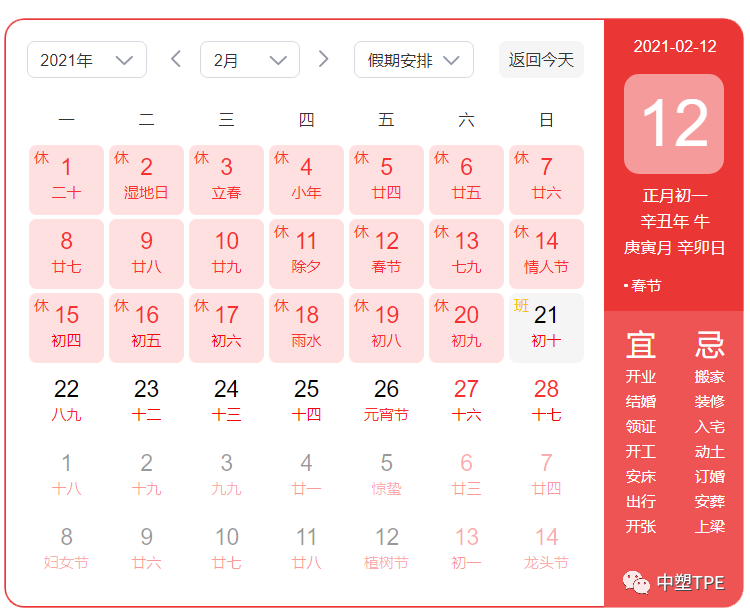
Task: Select February 2 湿地日 date
Action: tap(146, 179)
